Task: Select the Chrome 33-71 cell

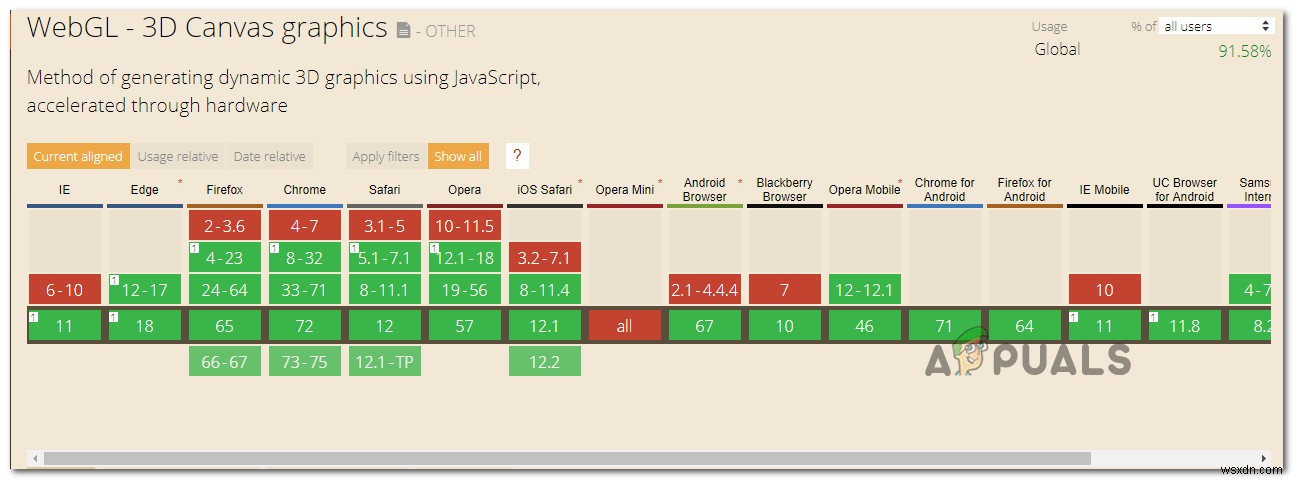Action: [305, 290]
